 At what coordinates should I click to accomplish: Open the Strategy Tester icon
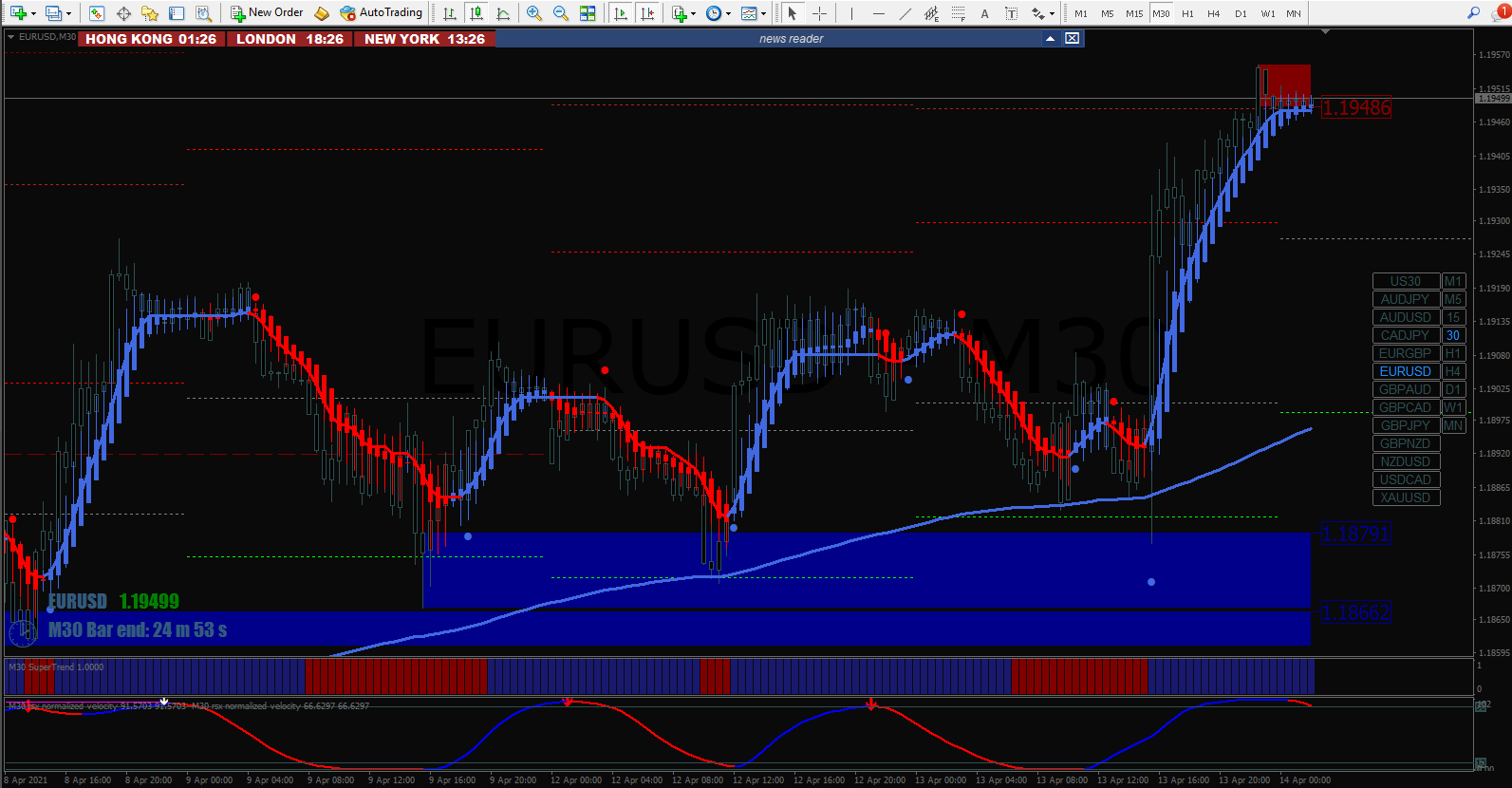point(203,13)
